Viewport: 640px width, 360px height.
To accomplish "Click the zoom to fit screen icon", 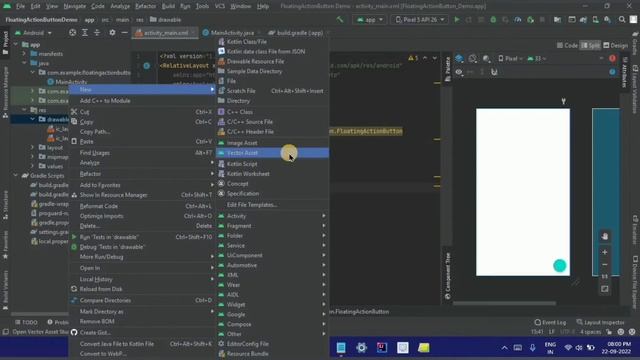I will (x=605, y=289).
